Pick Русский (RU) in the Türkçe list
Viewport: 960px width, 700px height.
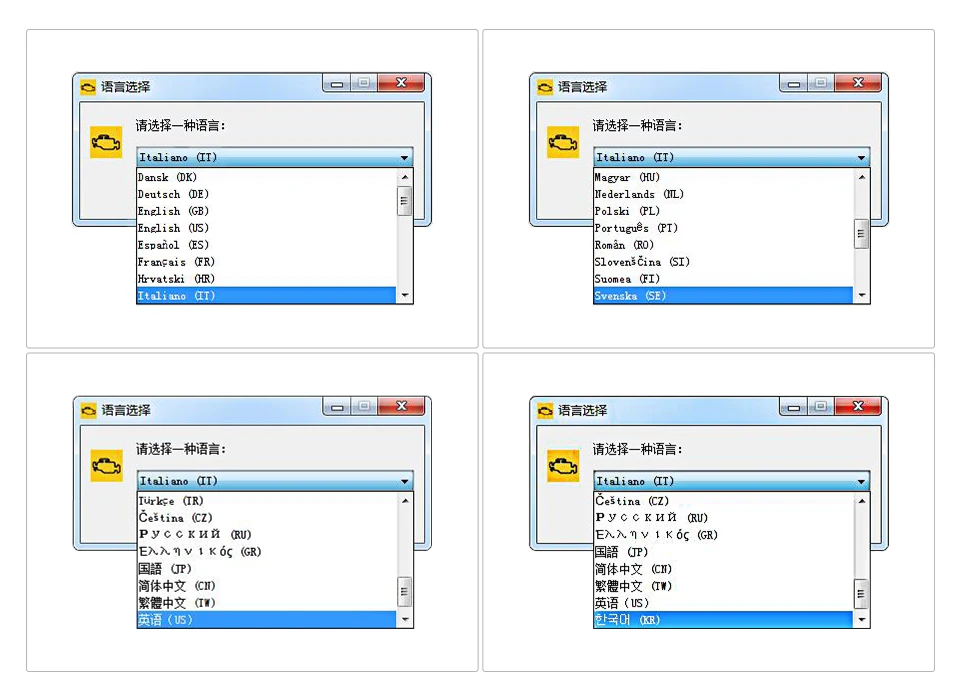[267, 535]
